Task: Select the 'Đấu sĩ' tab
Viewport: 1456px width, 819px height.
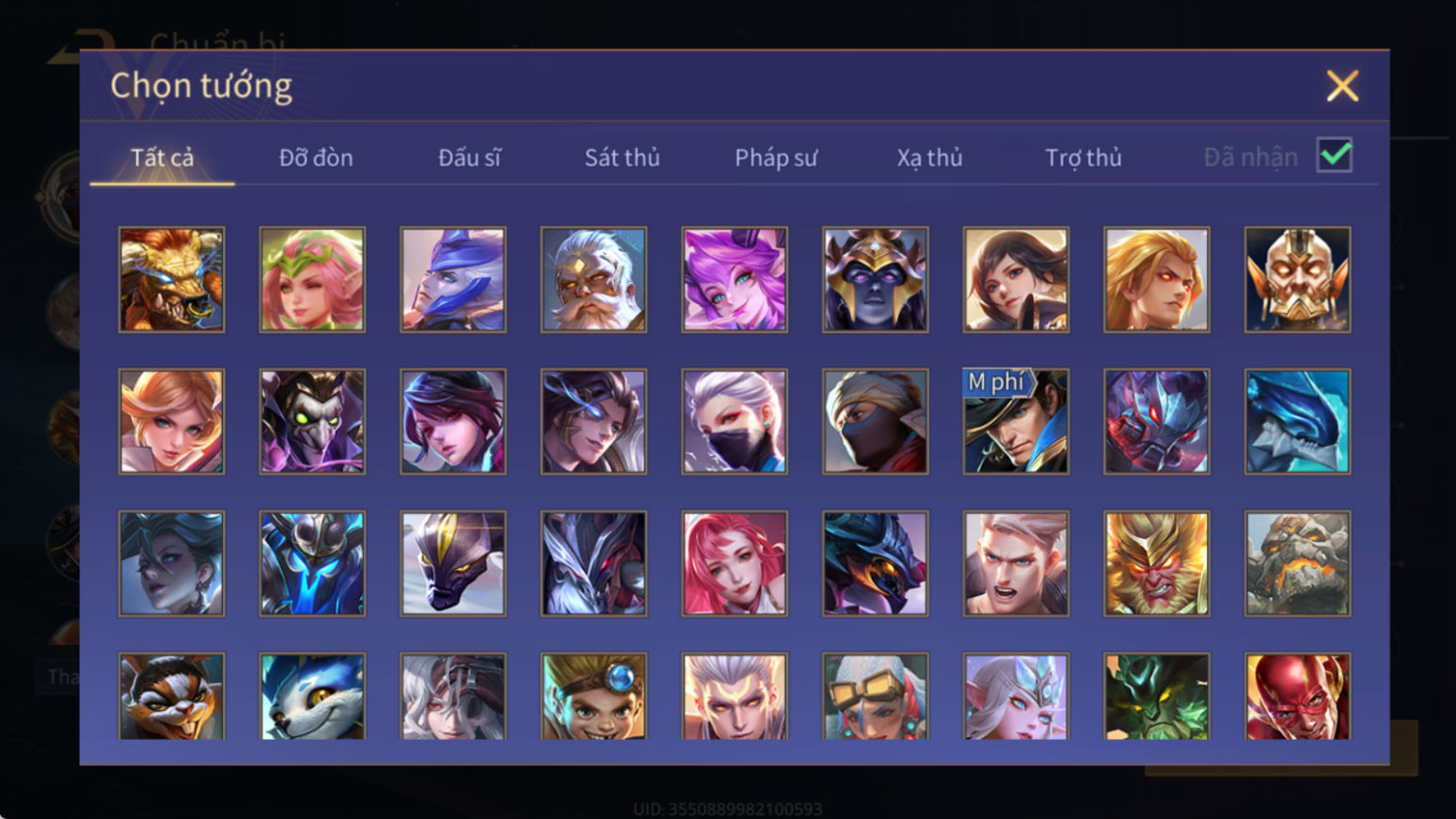Action: (469, 157)
